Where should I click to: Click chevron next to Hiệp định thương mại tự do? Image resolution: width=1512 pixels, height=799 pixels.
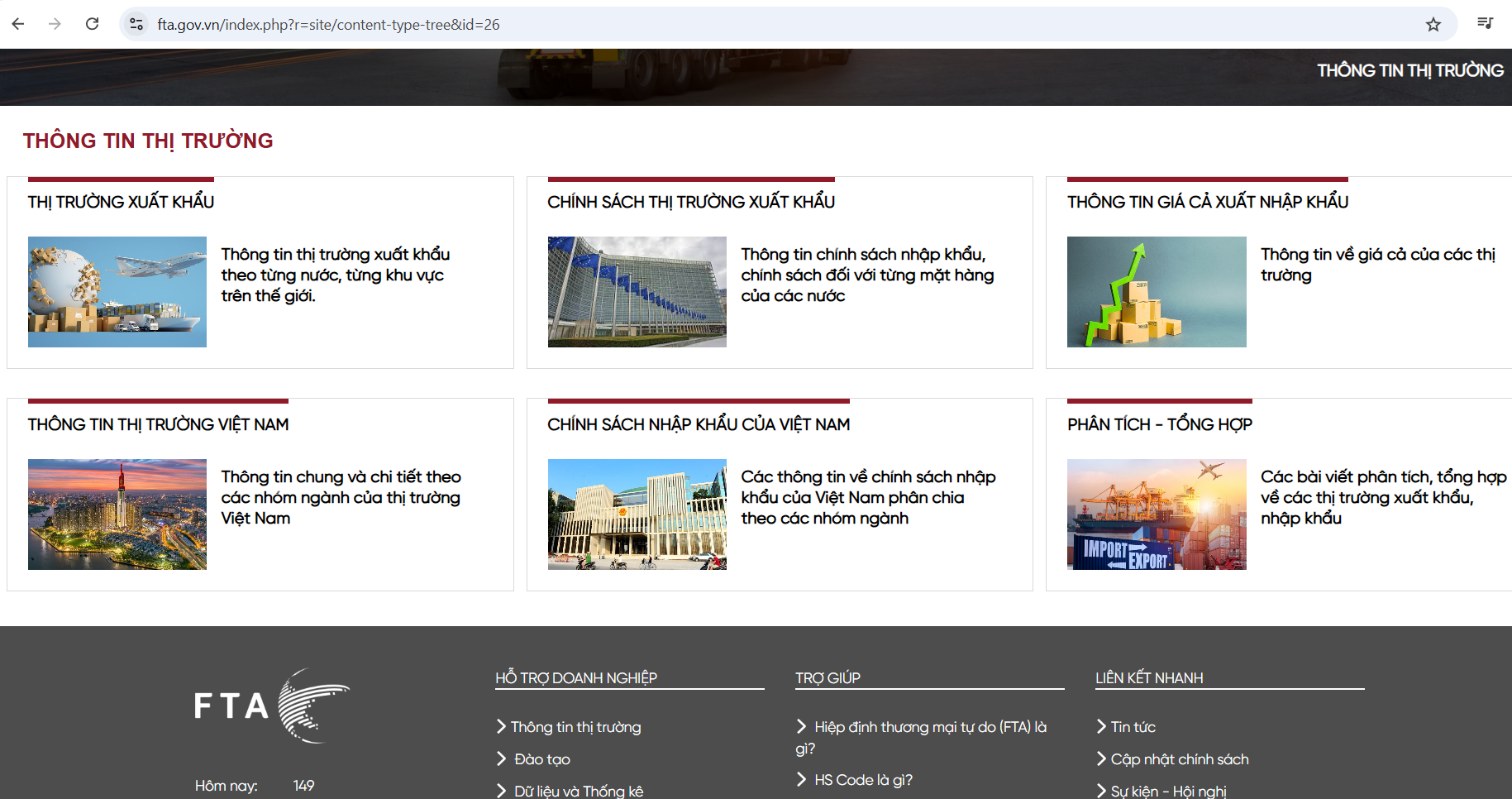click(801, 726)
